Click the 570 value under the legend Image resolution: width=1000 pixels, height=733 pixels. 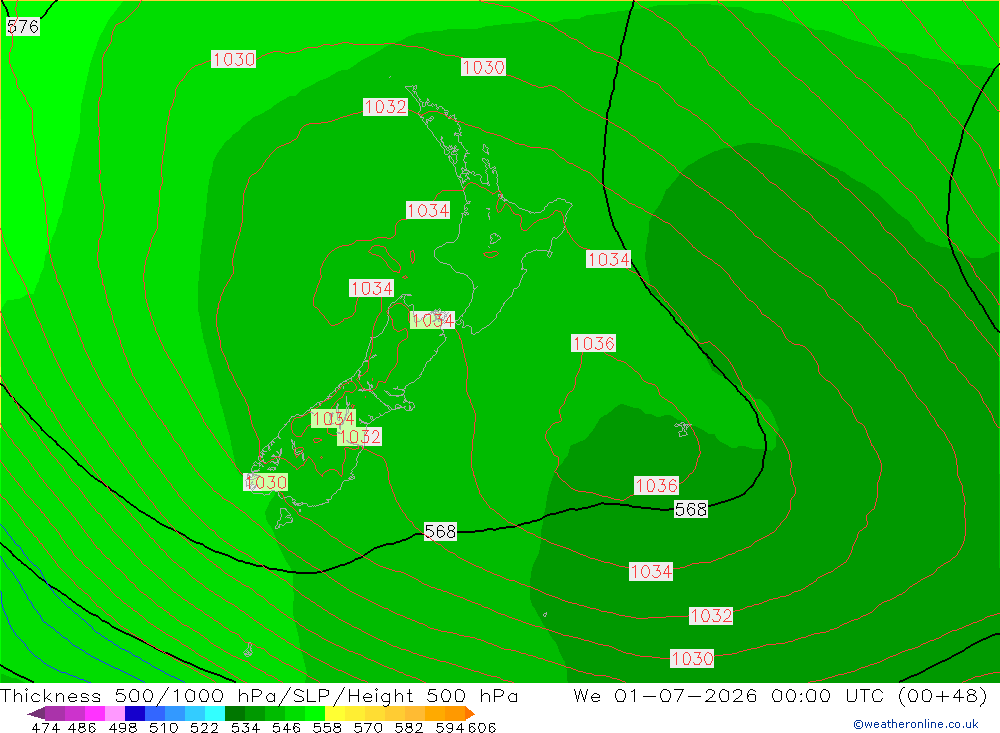pyautogui.click(x=368, y=727)
